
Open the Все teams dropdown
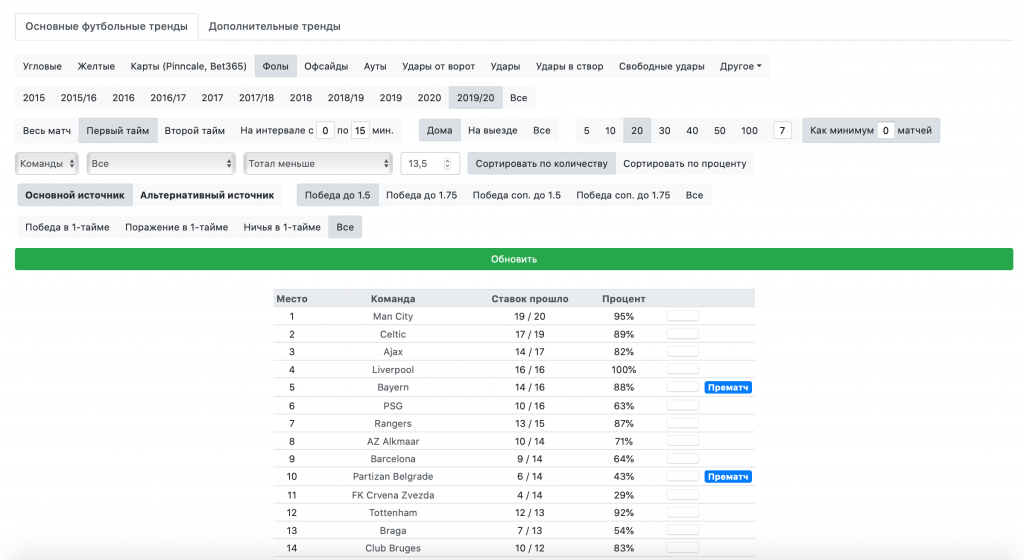pos(161,163)
